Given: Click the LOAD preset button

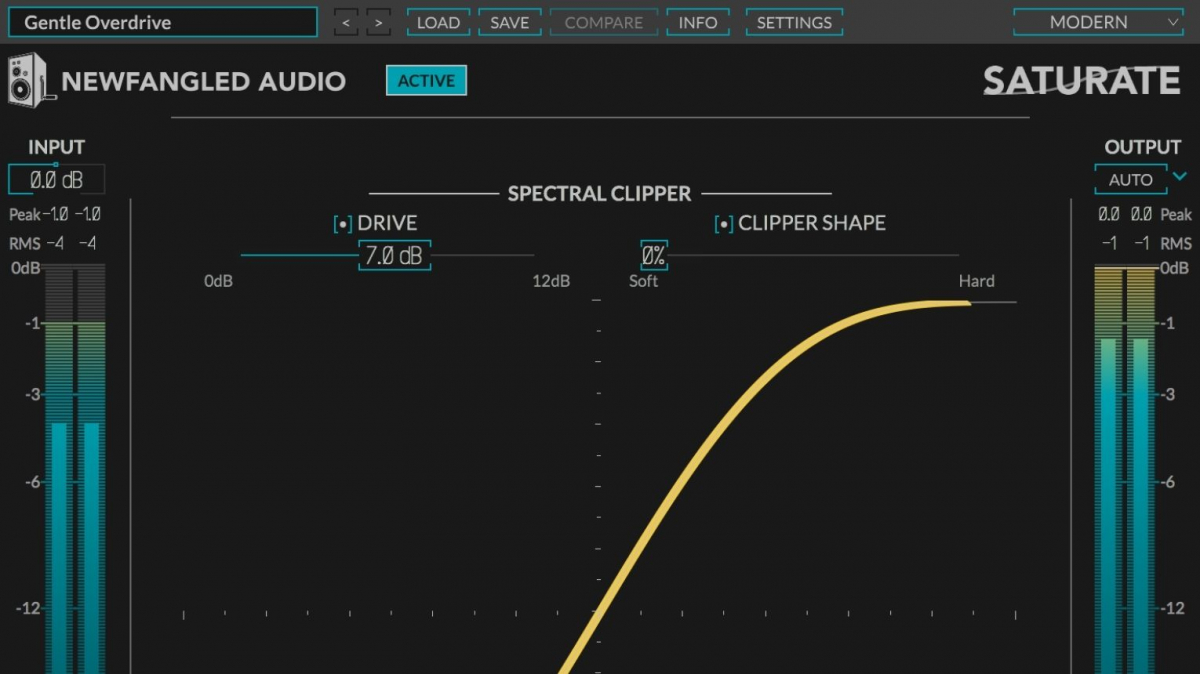Looking at the screenshot, I should coord(438,22).
